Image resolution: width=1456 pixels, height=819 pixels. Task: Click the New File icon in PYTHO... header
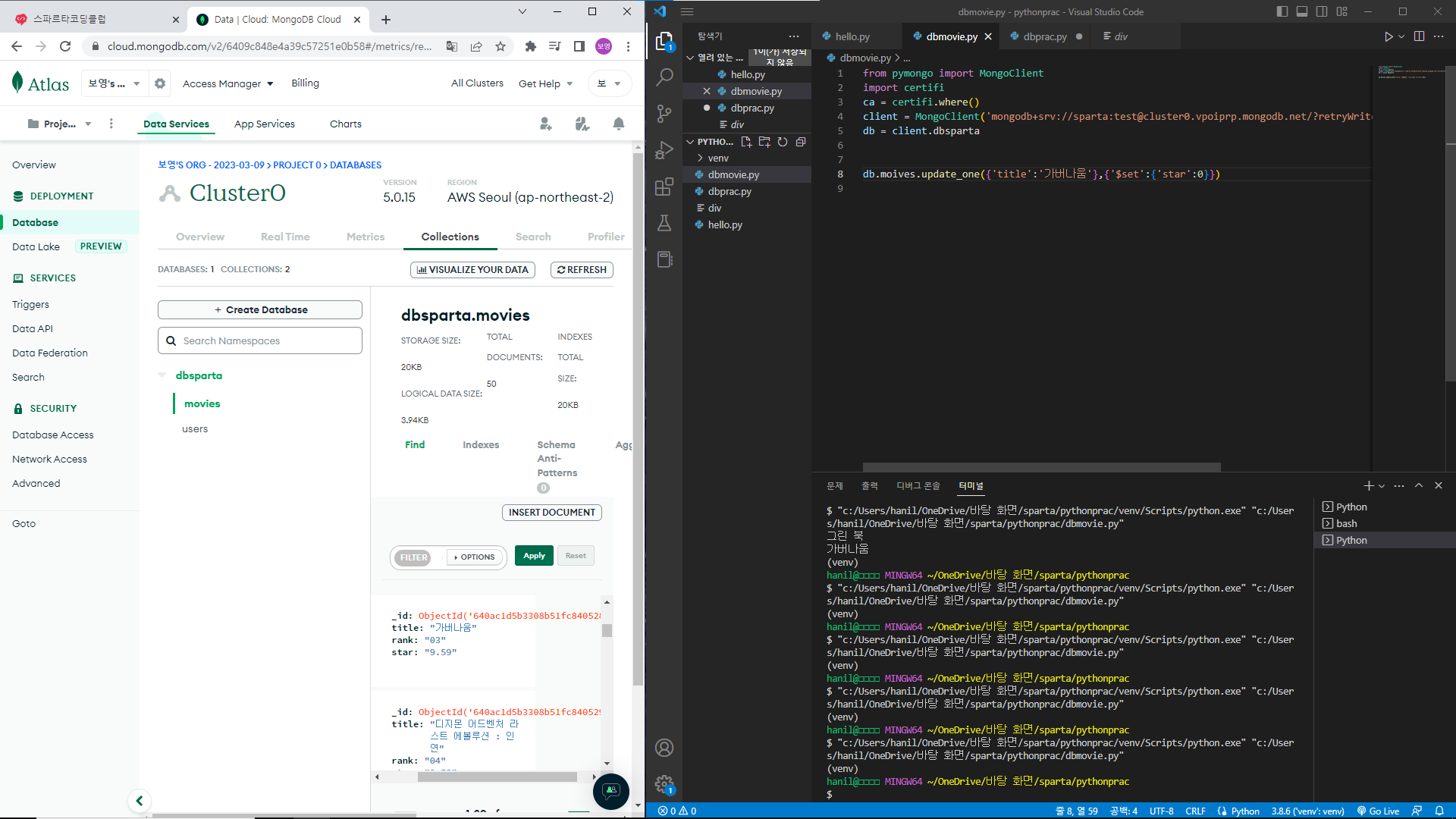click(746, 142)
